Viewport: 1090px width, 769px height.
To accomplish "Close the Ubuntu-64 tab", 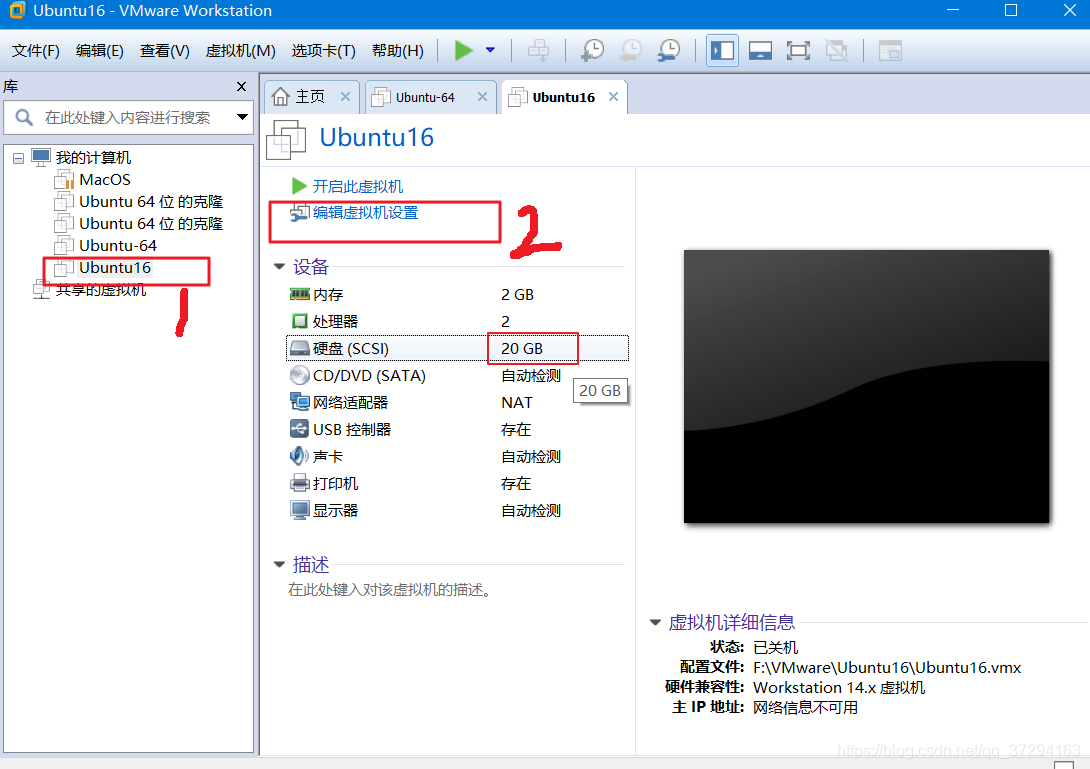I will pos(482,97).
